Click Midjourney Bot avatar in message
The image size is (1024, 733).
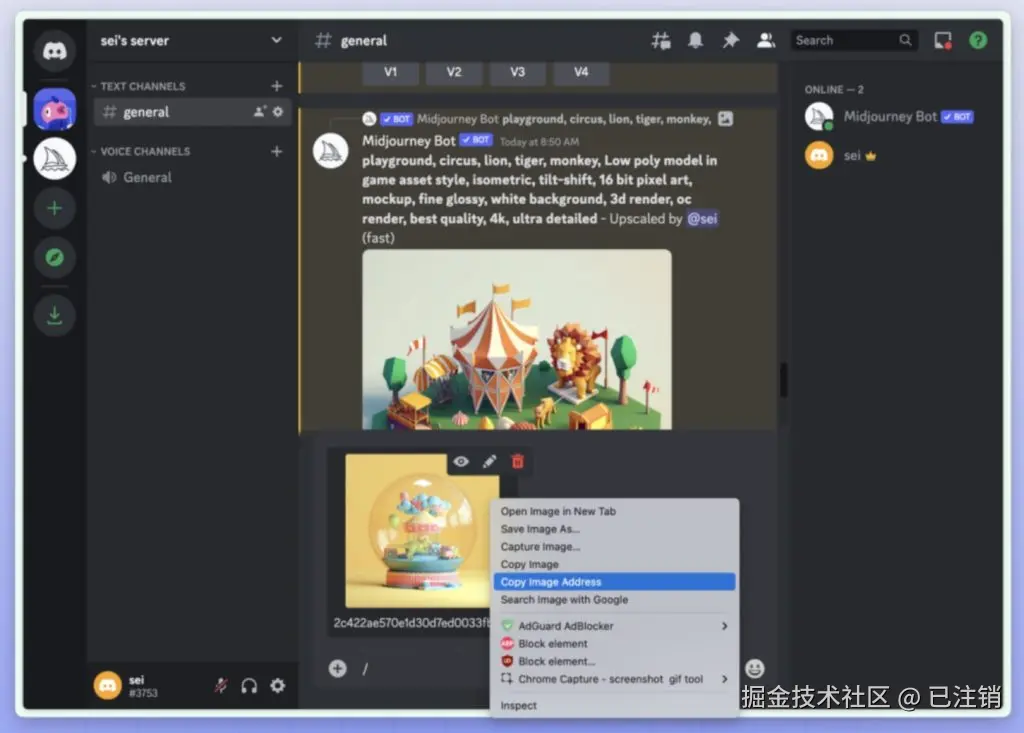(330, 151)
